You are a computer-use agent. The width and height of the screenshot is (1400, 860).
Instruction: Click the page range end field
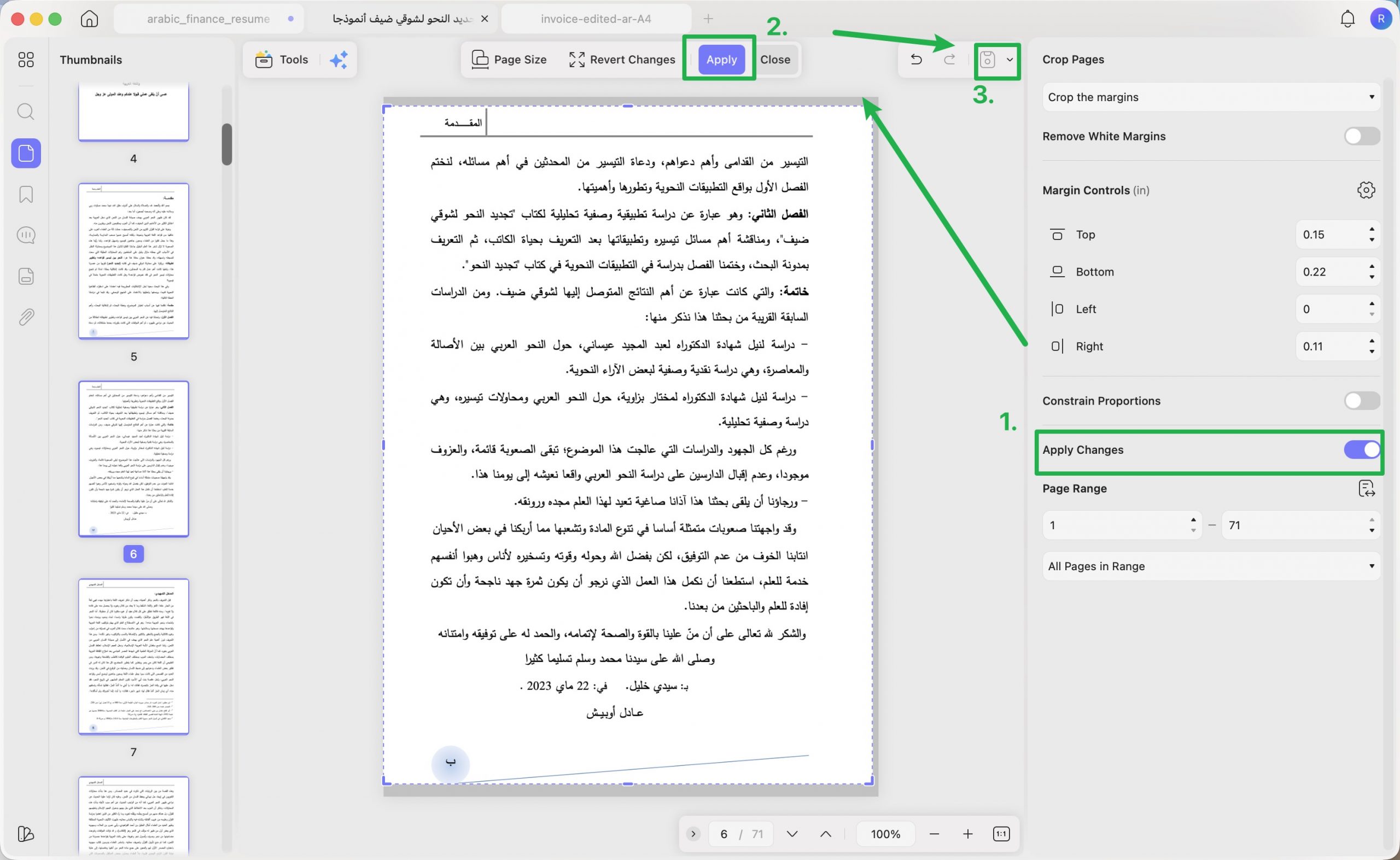click(1300, 525)
